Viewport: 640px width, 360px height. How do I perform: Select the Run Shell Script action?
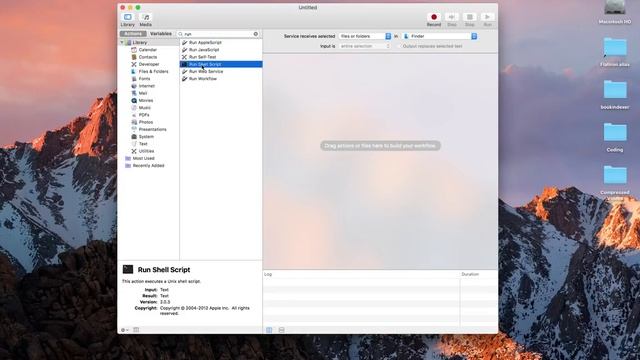tap(221, 64)
